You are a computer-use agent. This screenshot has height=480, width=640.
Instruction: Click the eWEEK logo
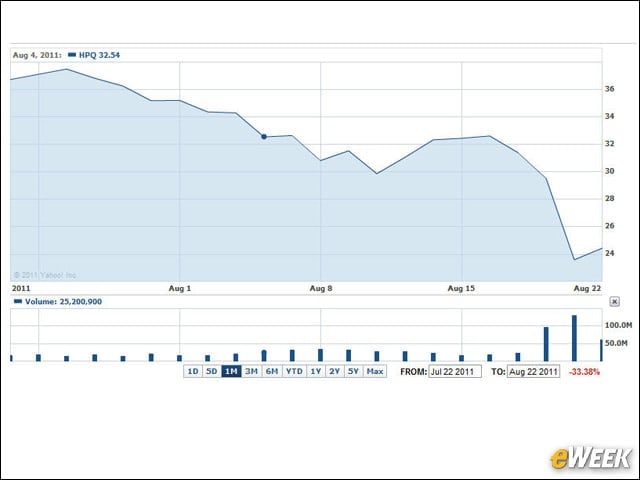pos(591,458)
